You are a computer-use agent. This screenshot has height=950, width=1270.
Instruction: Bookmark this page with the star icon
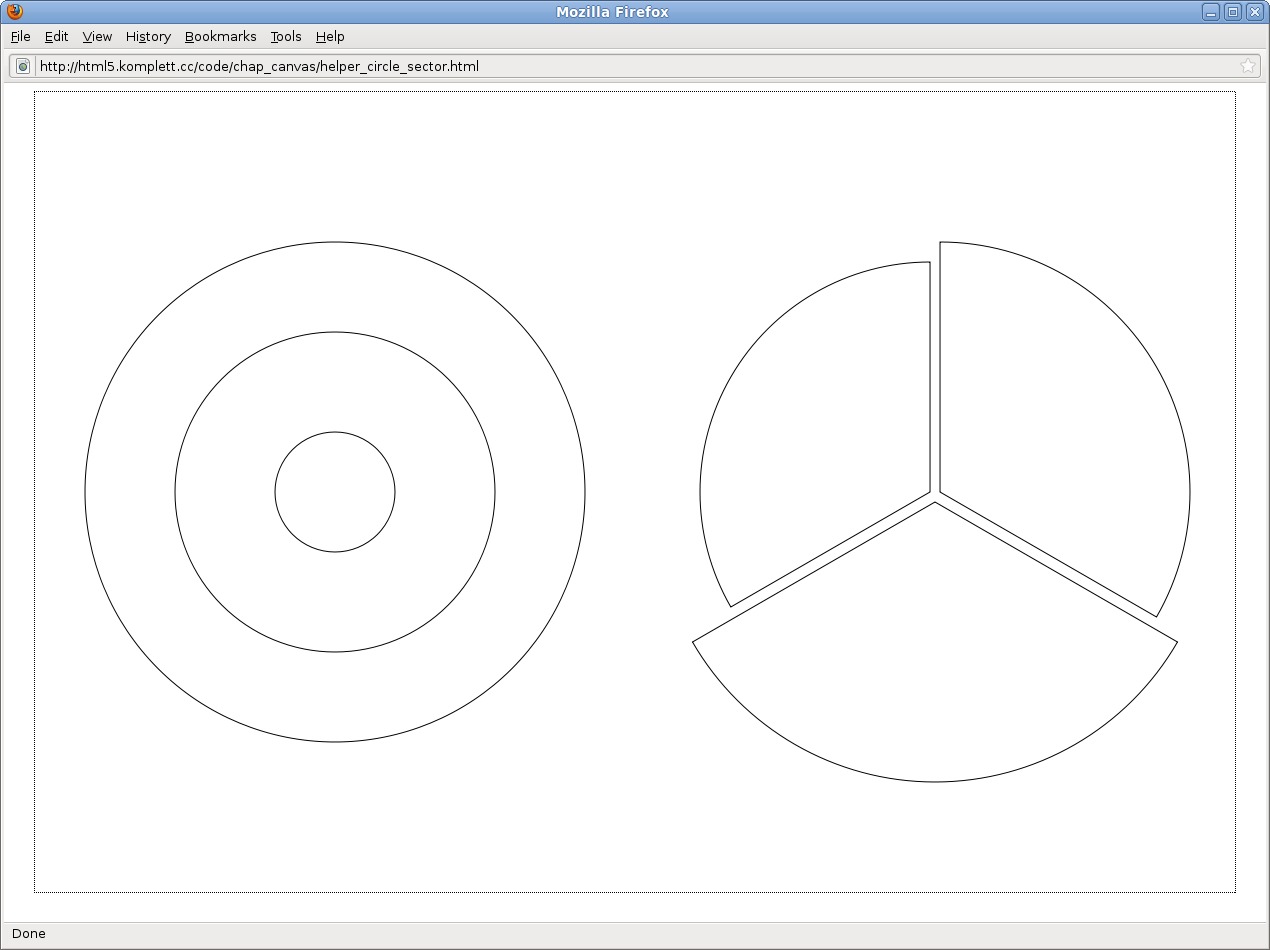1247,66
